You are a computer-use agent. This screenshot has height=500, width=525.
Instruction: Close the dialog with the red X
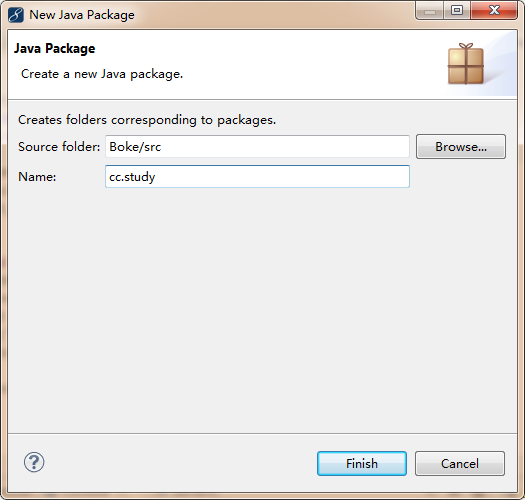tap(494, 10)
